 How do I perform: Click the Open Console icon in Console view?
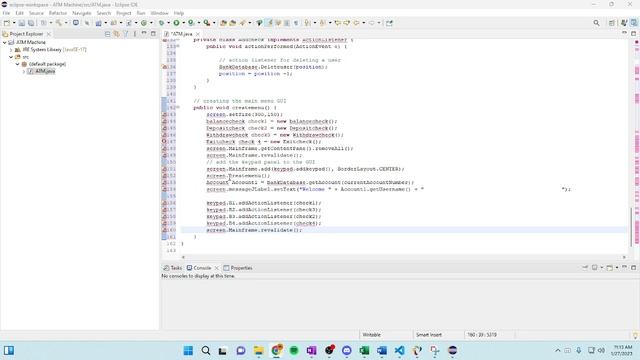[x=609, y=268]
